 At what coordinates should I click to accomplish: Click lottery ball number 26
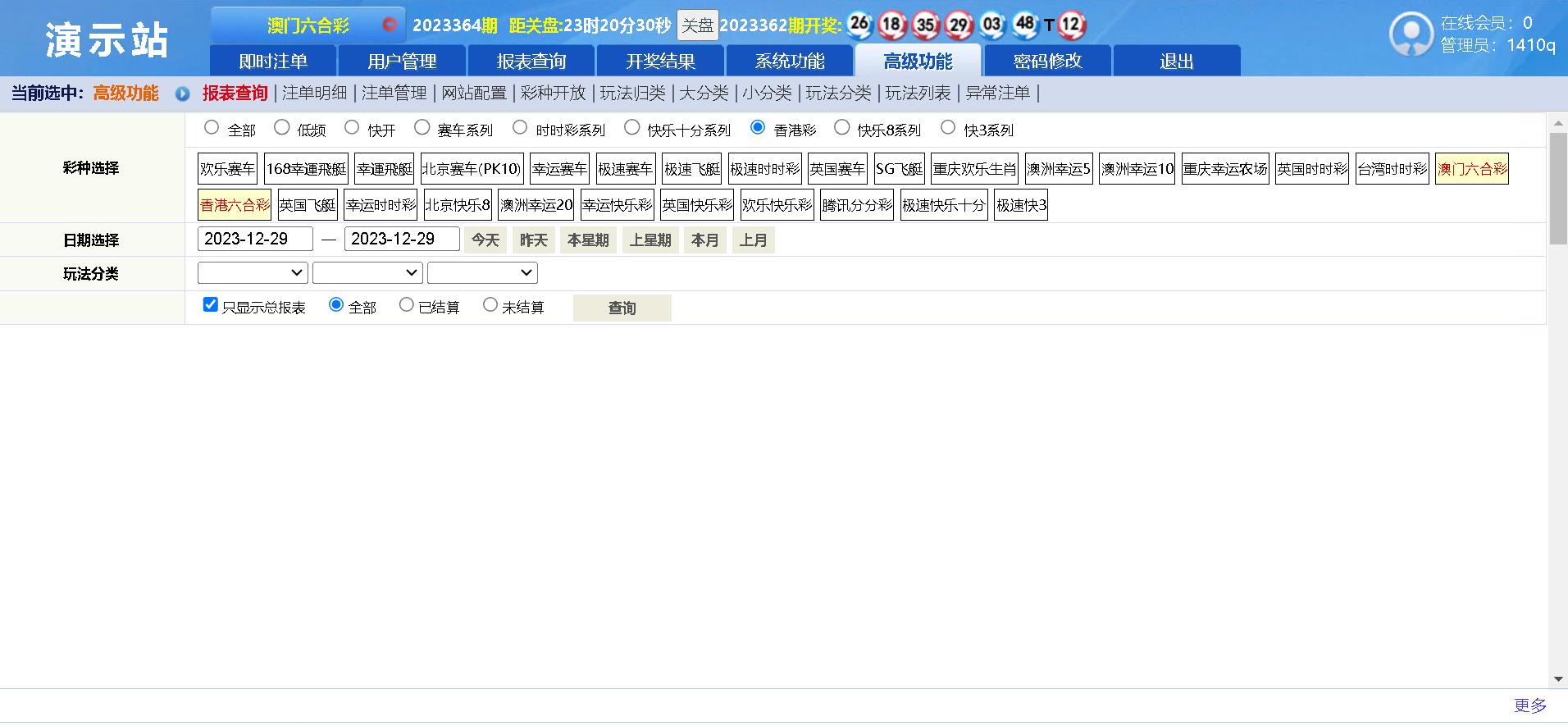pos(859,25)
